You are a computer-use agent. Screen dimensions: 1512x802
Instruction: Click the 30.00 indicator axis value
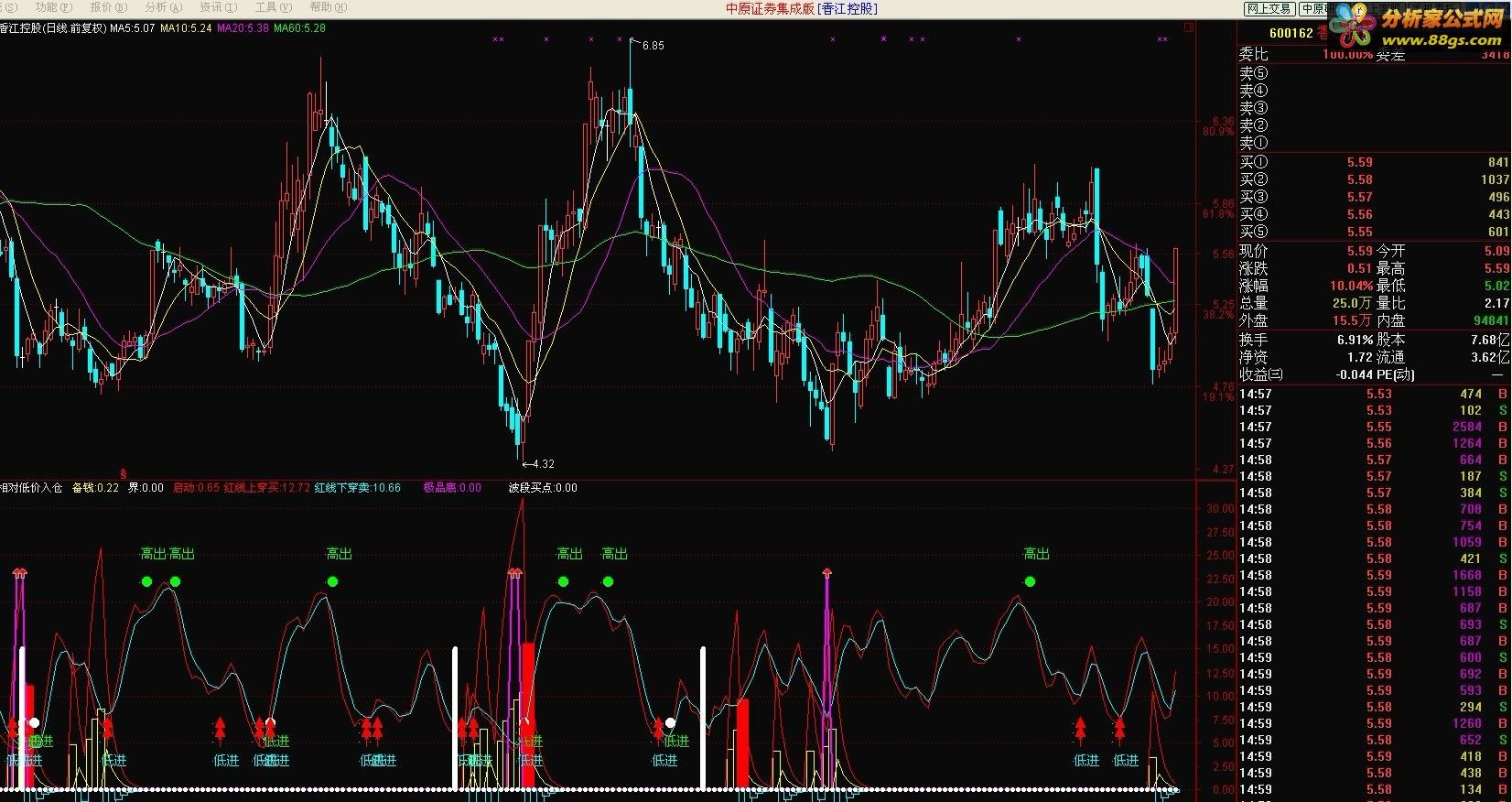tap(1220, 508)
